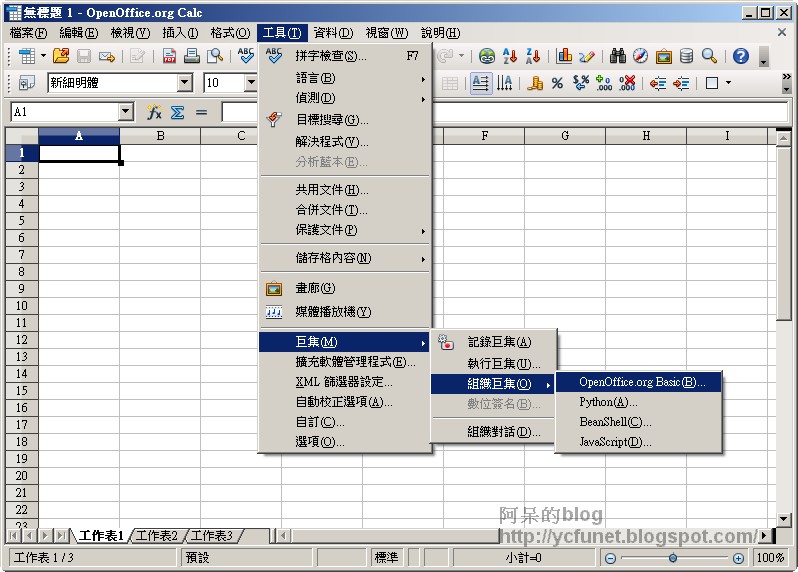Click the Sort ascending icon
This screenshot has height=572, width=798.
tap(510, 56)
